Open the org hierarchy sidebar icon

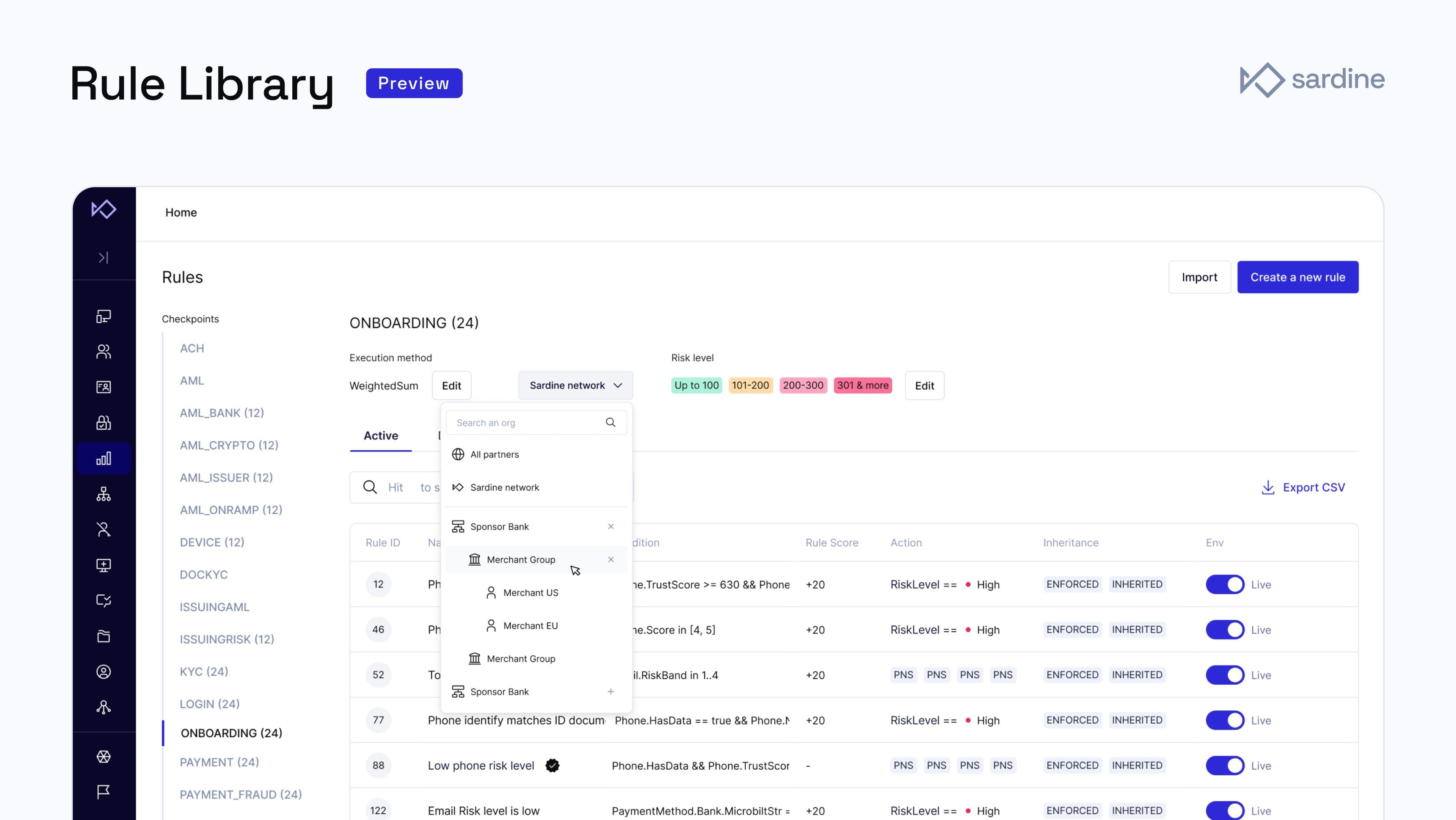pyautogui.click(x=104, y=494)
